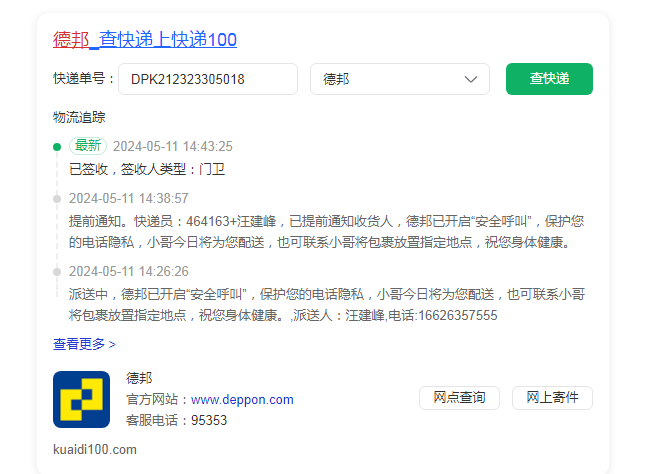This screenshot has height=474, width=648.
Task: Click the 德邦 company name beside logo
Action: (139, 378)
